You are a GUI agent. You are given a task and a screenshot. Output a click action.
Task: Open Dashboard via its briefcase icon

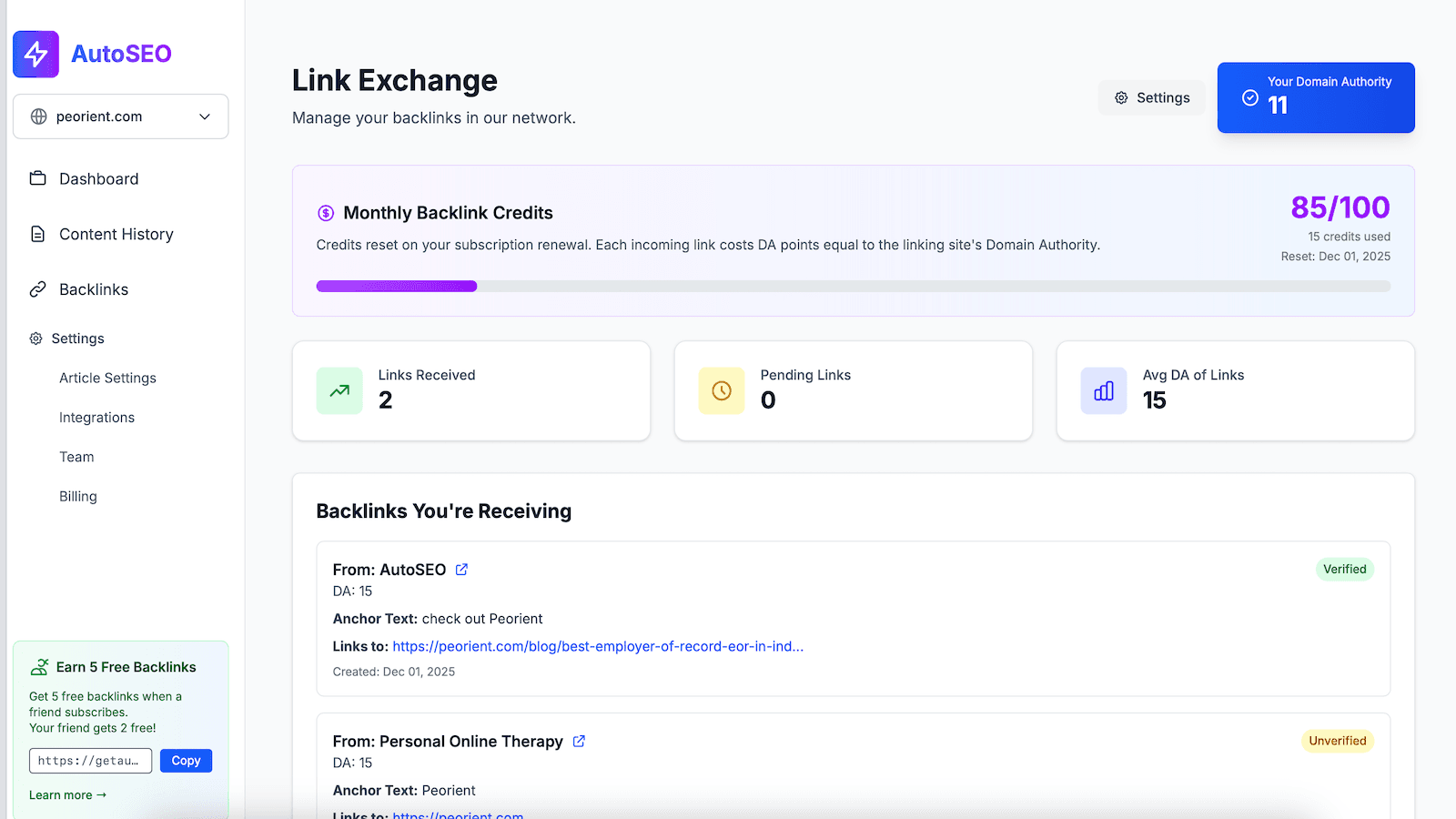(x=37, y=178)
